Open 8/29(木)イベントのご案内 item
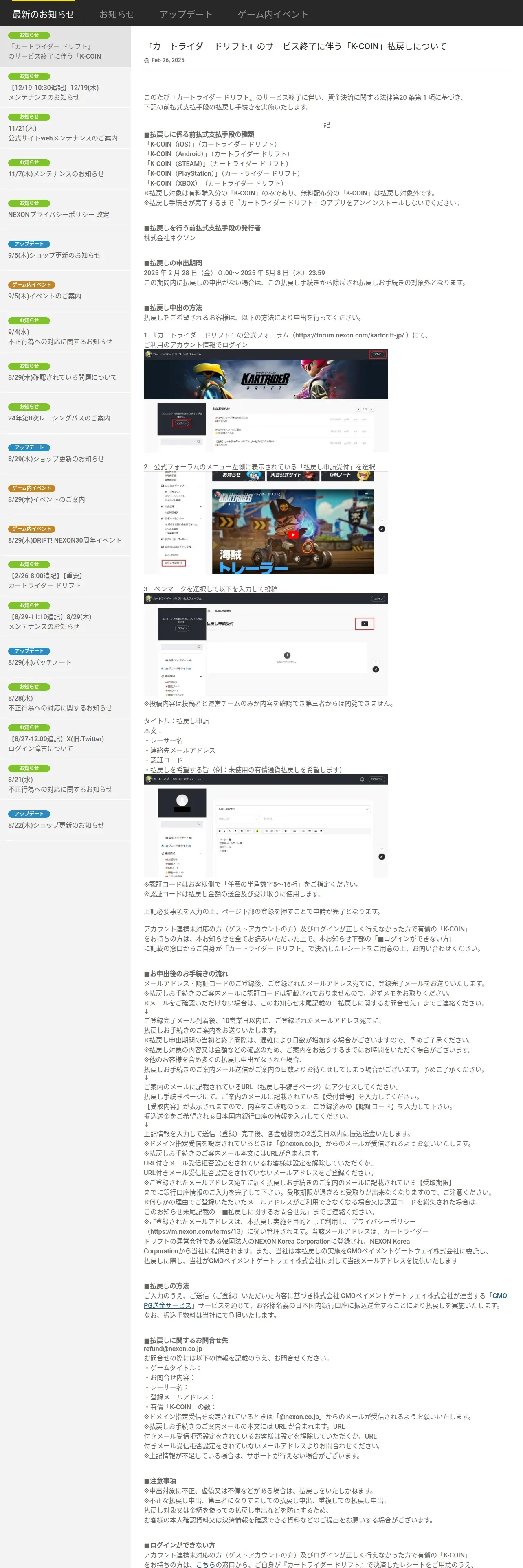This screenshot has height=1568, width=523. click(x=65, y=495)
